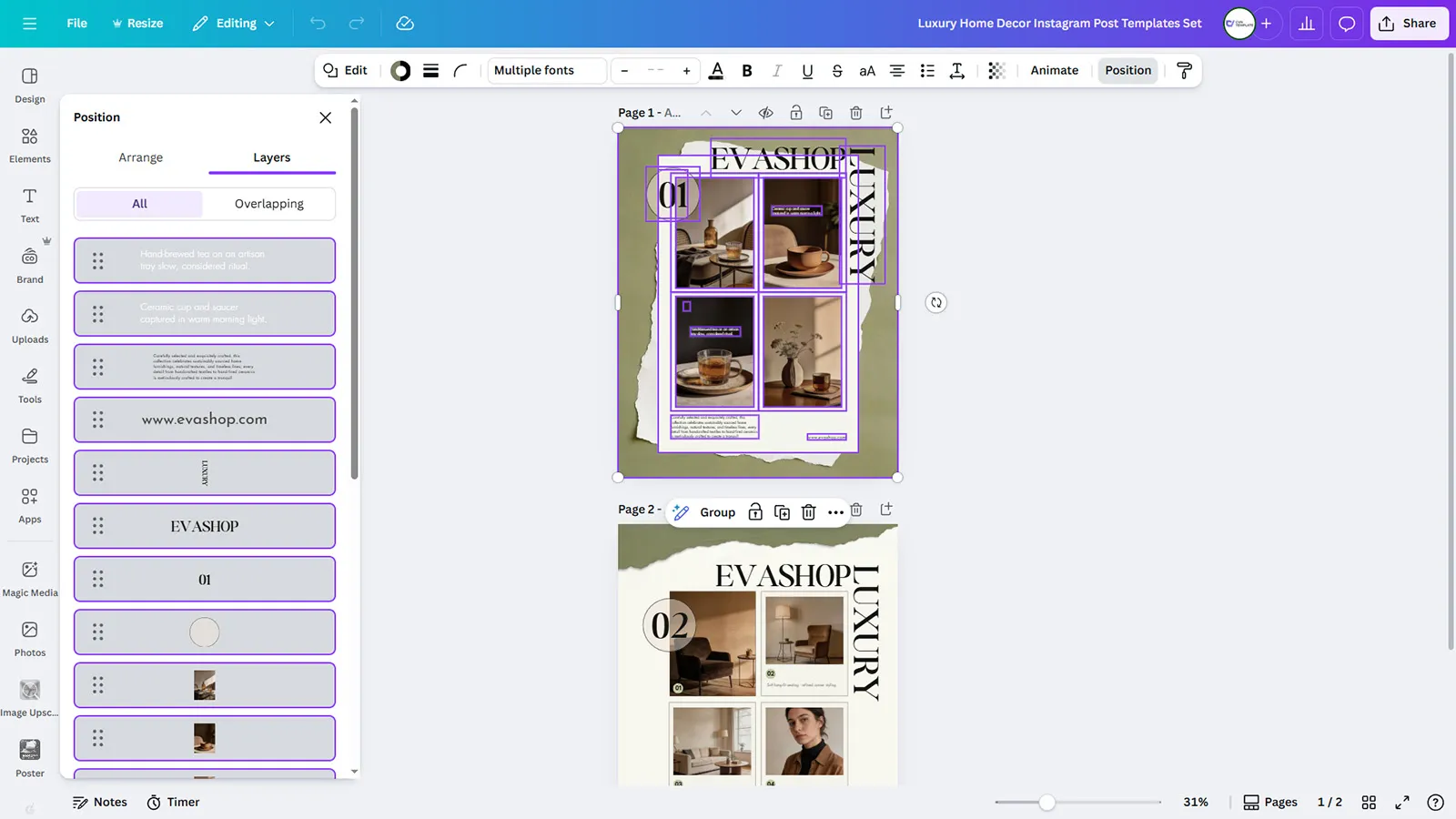Open the analytics chart icon
This screenshot has height=819, width=1456.
(x=1306, y=24)
